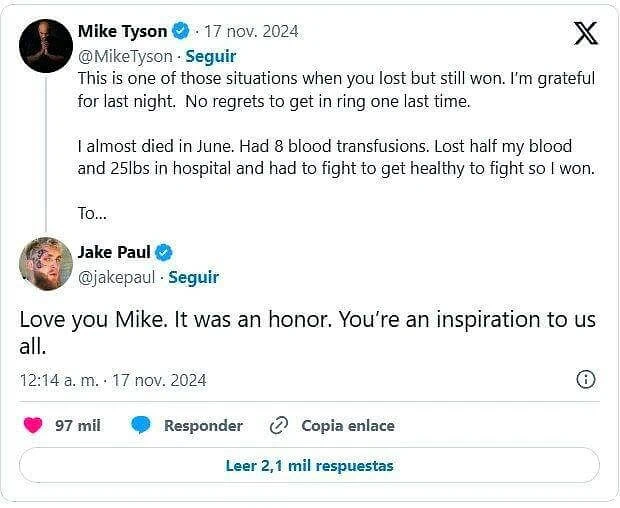Open the tweet info circle icon

click(x=586, y=379)
